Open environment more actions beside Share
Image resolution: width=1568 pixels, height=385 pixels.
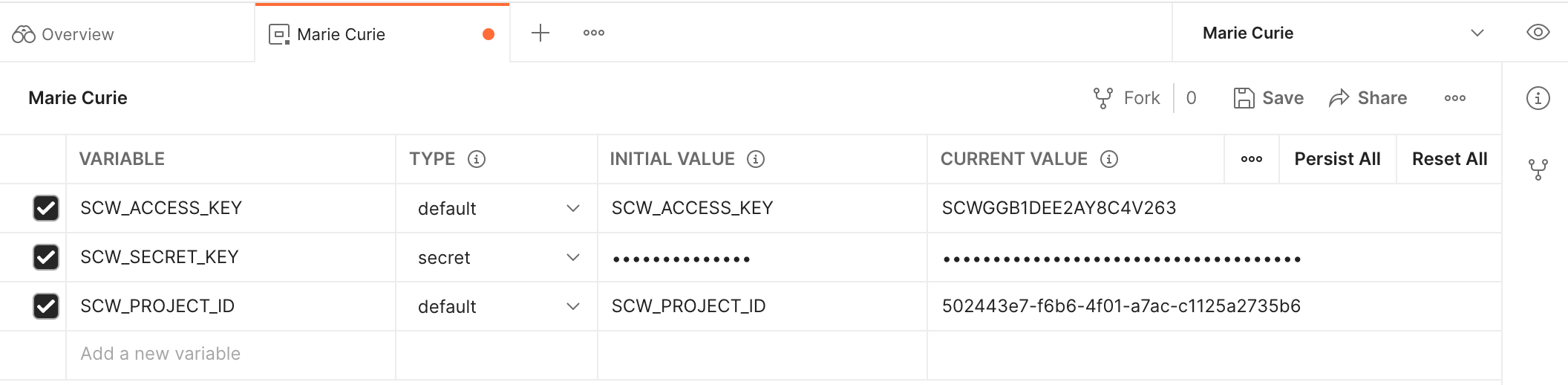(x=1455, y=98)
